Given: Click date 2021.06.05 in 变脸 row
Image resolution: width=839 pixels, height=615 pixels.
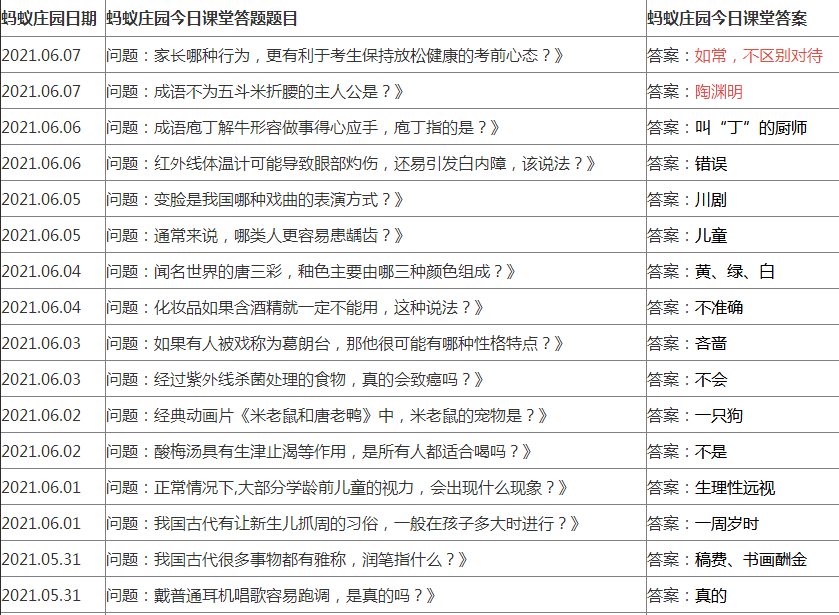Looking at the screenshot, I should pyautogui.click(x=41, y=199).
